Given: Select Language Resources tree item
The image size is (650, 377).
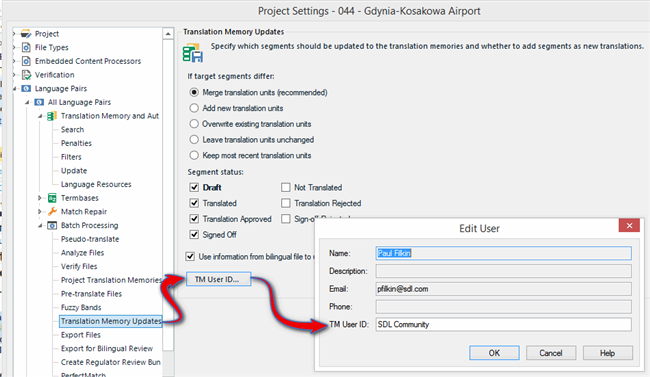Looking at the screenshot, I should click(96, 184).
